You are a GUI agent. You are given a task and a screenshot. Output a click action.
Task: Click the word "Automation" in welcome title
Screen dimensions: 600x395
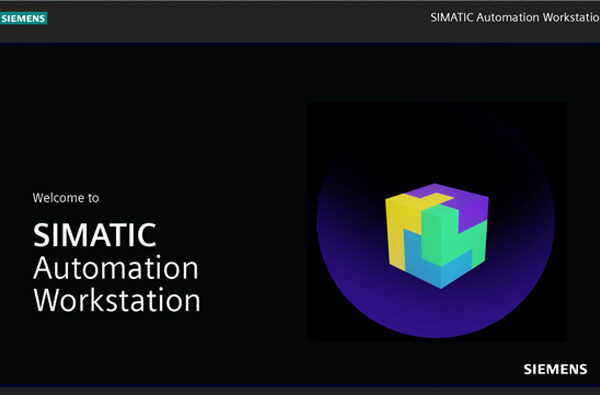(116, 268)
